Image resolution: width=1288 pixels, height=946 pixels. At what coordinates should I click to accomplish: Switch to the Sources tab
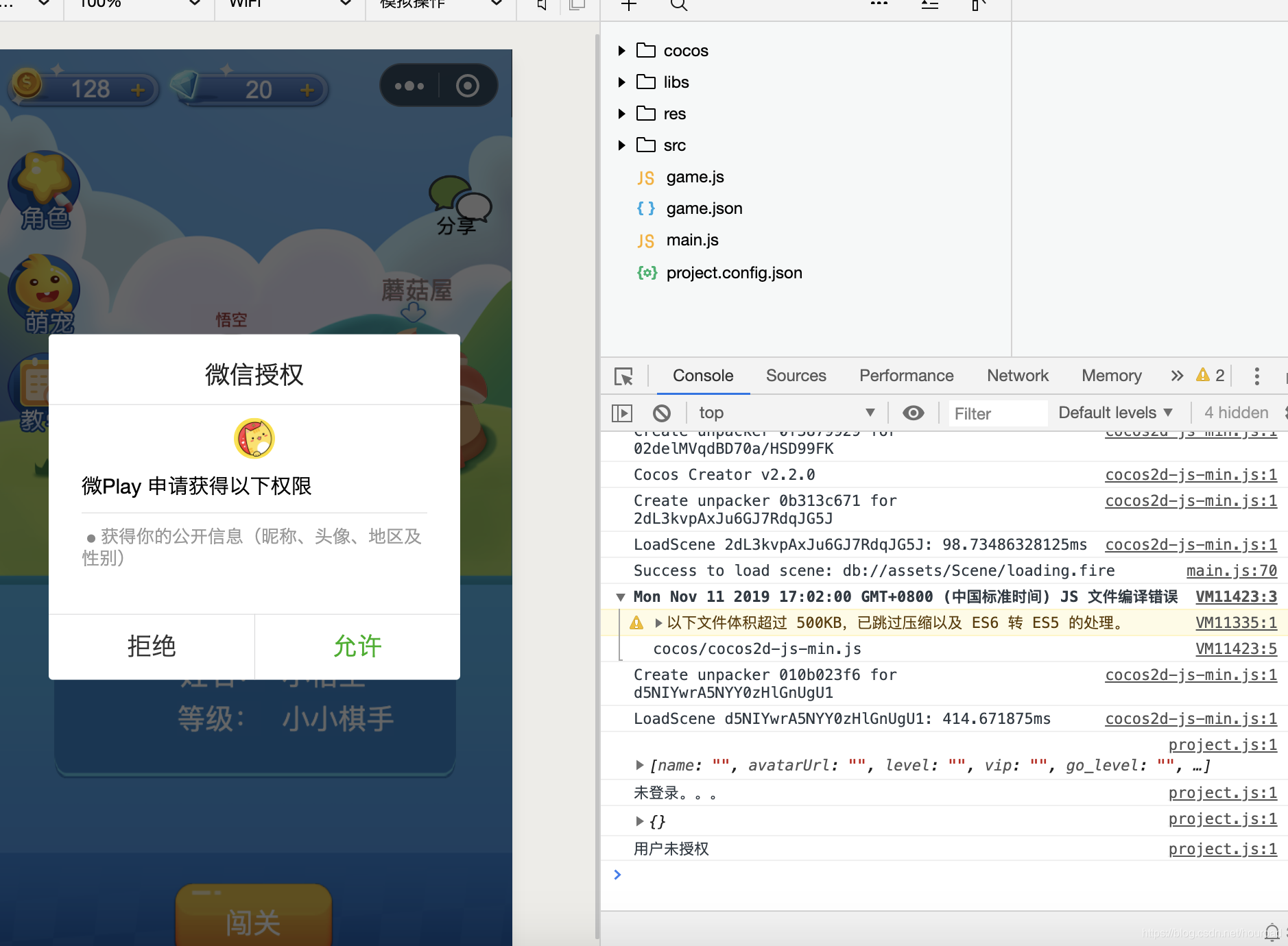[x=795, y=376]
